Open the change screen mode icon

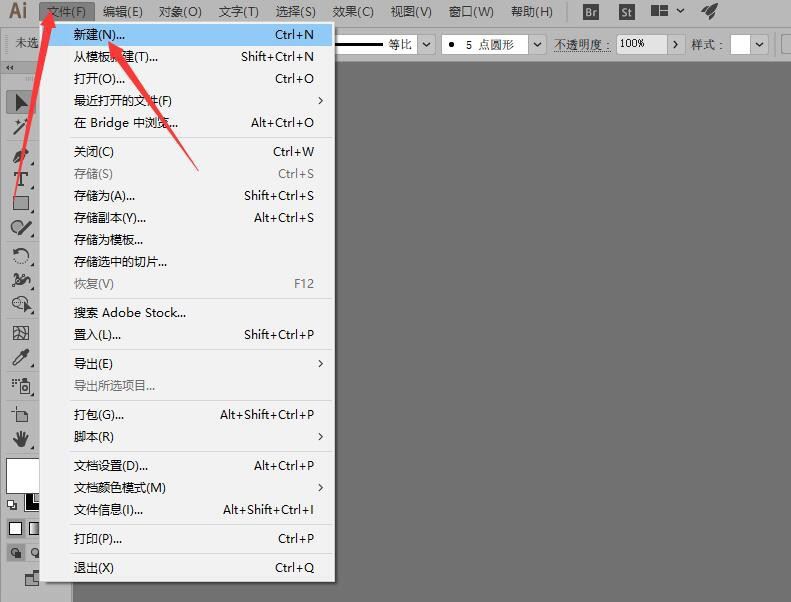pos(32,577)
